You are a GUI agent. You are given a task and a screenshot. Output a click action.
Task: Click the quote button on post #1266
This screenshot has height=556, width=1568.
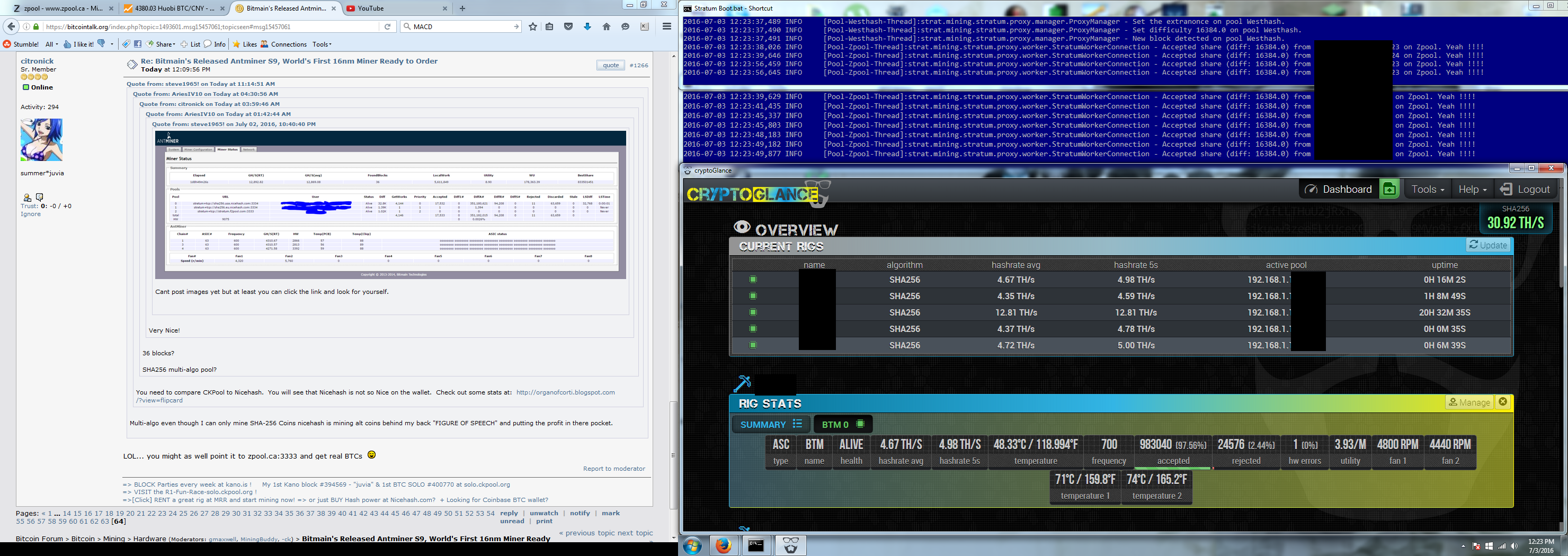point(611,65)
